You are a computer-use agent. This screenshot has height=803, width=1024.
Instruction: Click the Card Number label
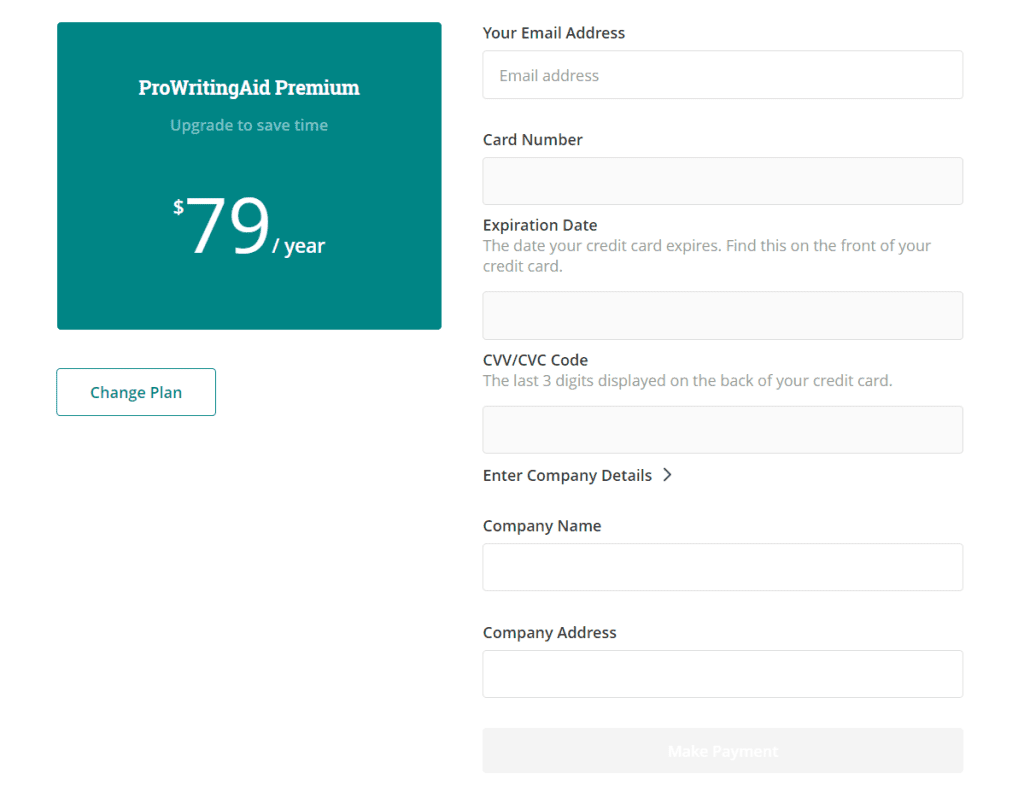pos(532,140)
